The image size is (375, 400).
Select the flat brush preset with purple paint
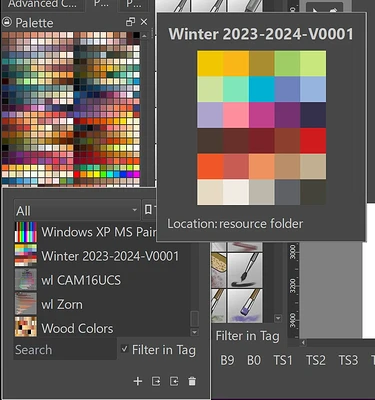(x=245, y=306)
